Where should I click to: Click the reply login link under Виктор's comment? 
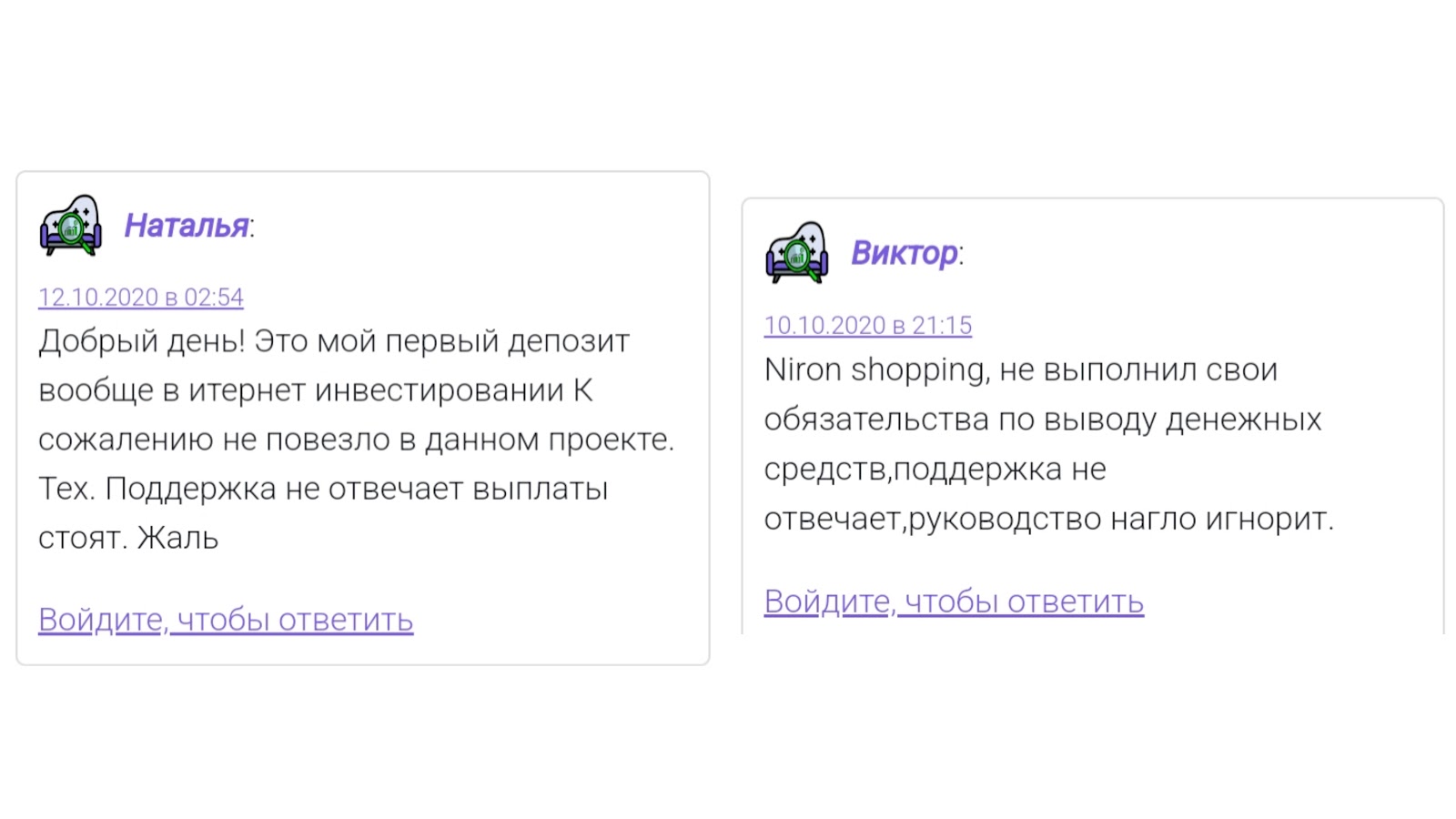click(954, 602)
